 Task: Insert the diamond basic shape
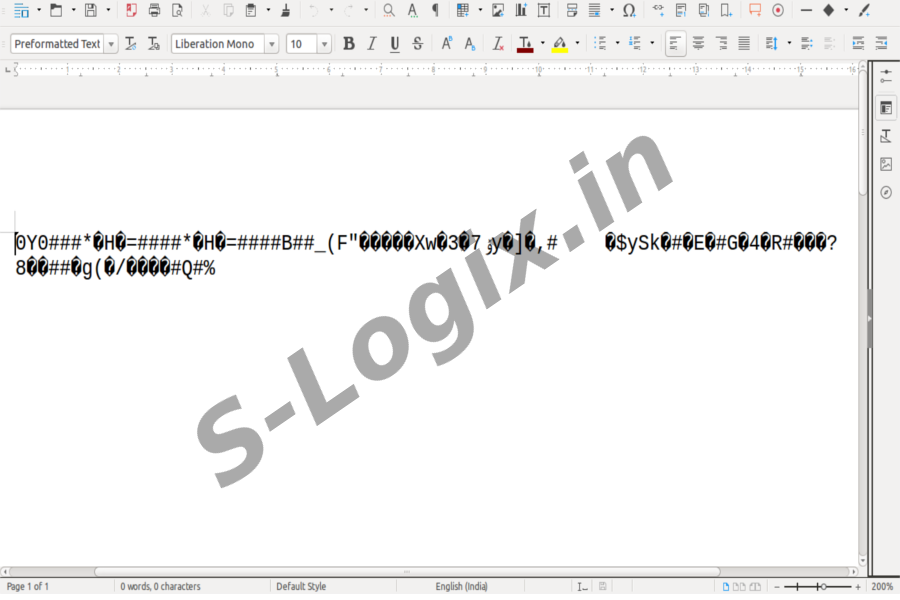(828, 10)
